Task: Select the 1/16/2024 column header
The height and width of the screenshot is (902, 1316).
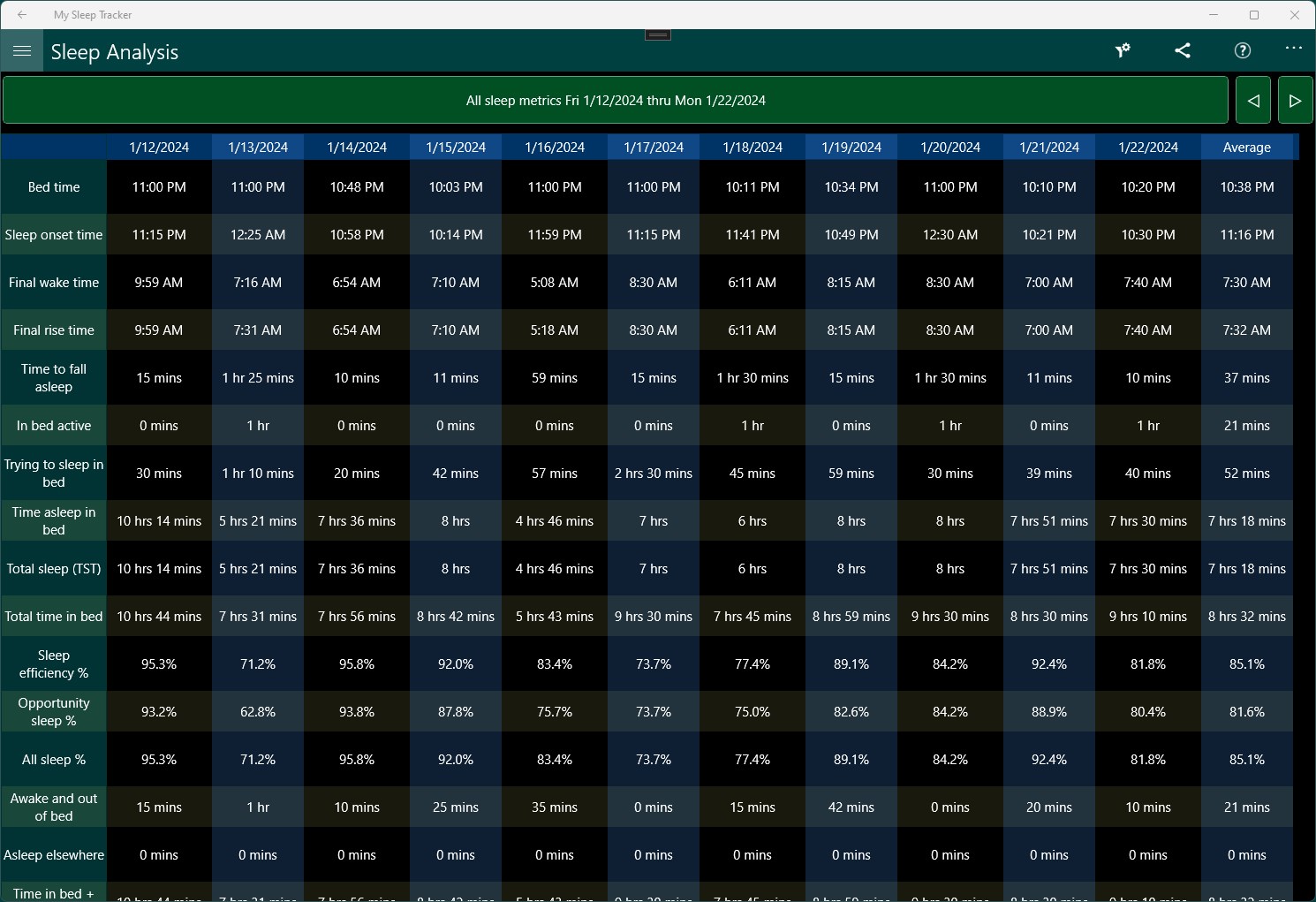Action: [555, 148]
